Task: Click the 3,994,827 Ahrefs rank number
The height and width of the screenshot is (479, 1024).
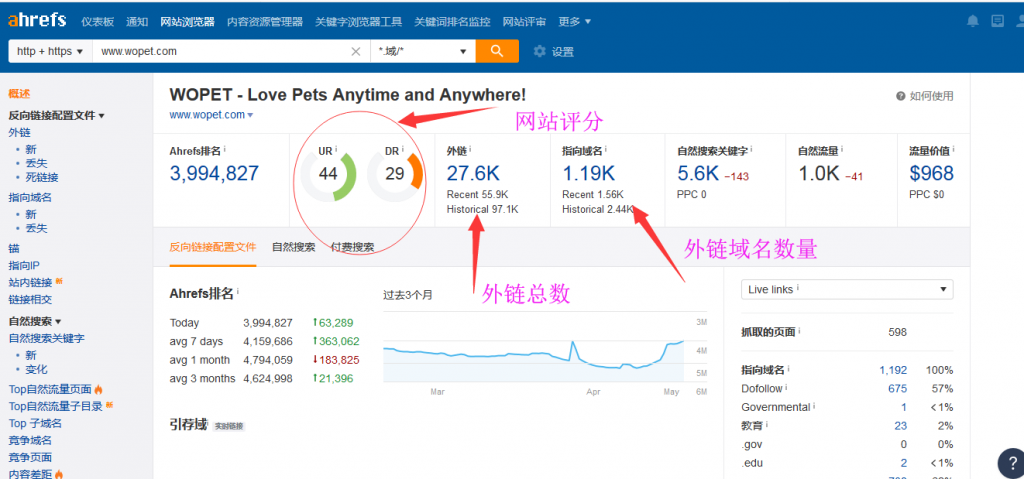Action: click(214, 174)
